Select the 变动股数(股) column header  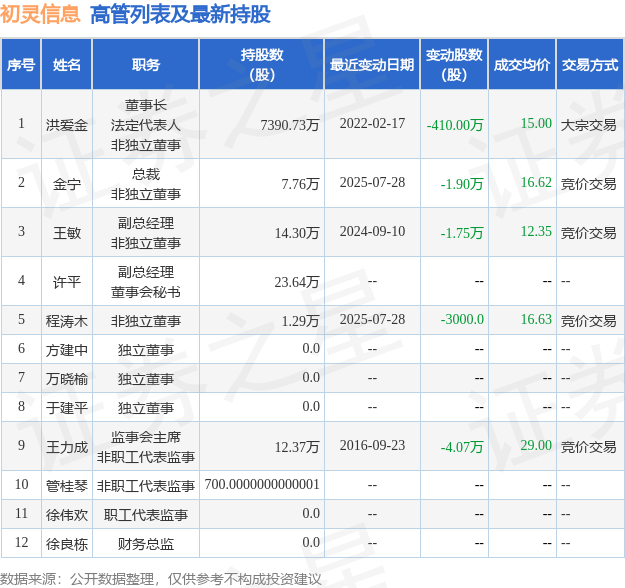[x=454, y=65]
